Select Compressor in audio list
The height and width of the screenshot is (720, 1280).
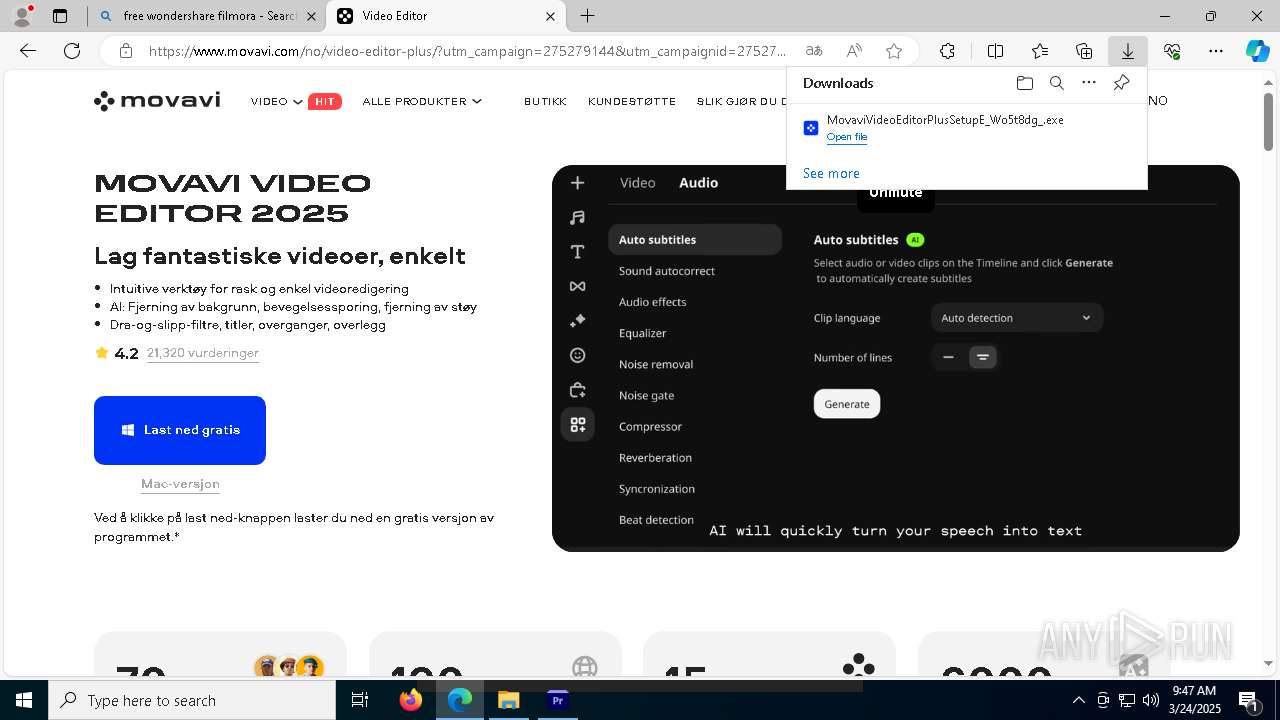[651, 426]
